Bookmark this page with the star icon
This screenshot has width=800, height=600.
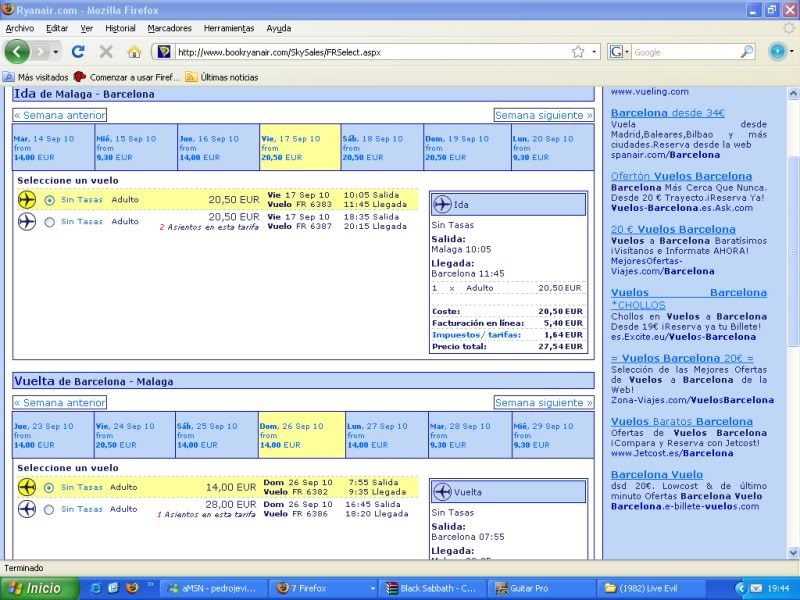[x=578, y=52]
